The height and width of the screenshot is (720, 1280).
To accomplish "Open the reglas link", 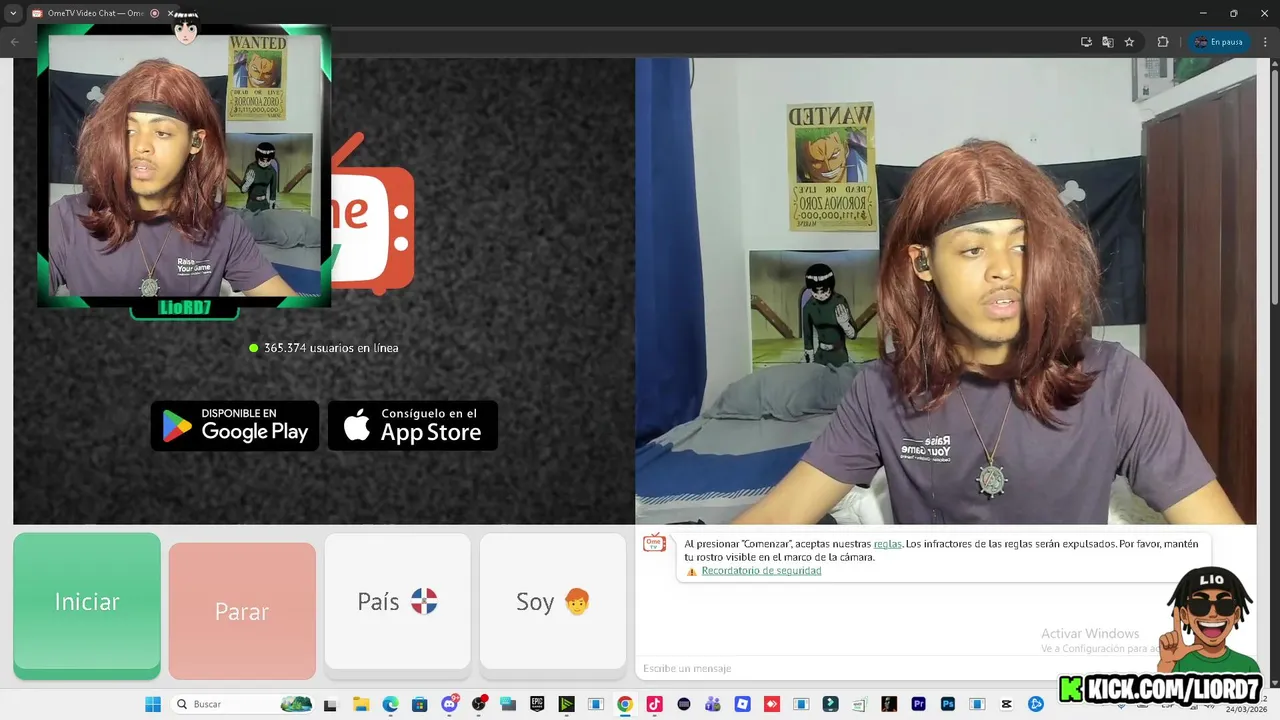I will point(887,543).
